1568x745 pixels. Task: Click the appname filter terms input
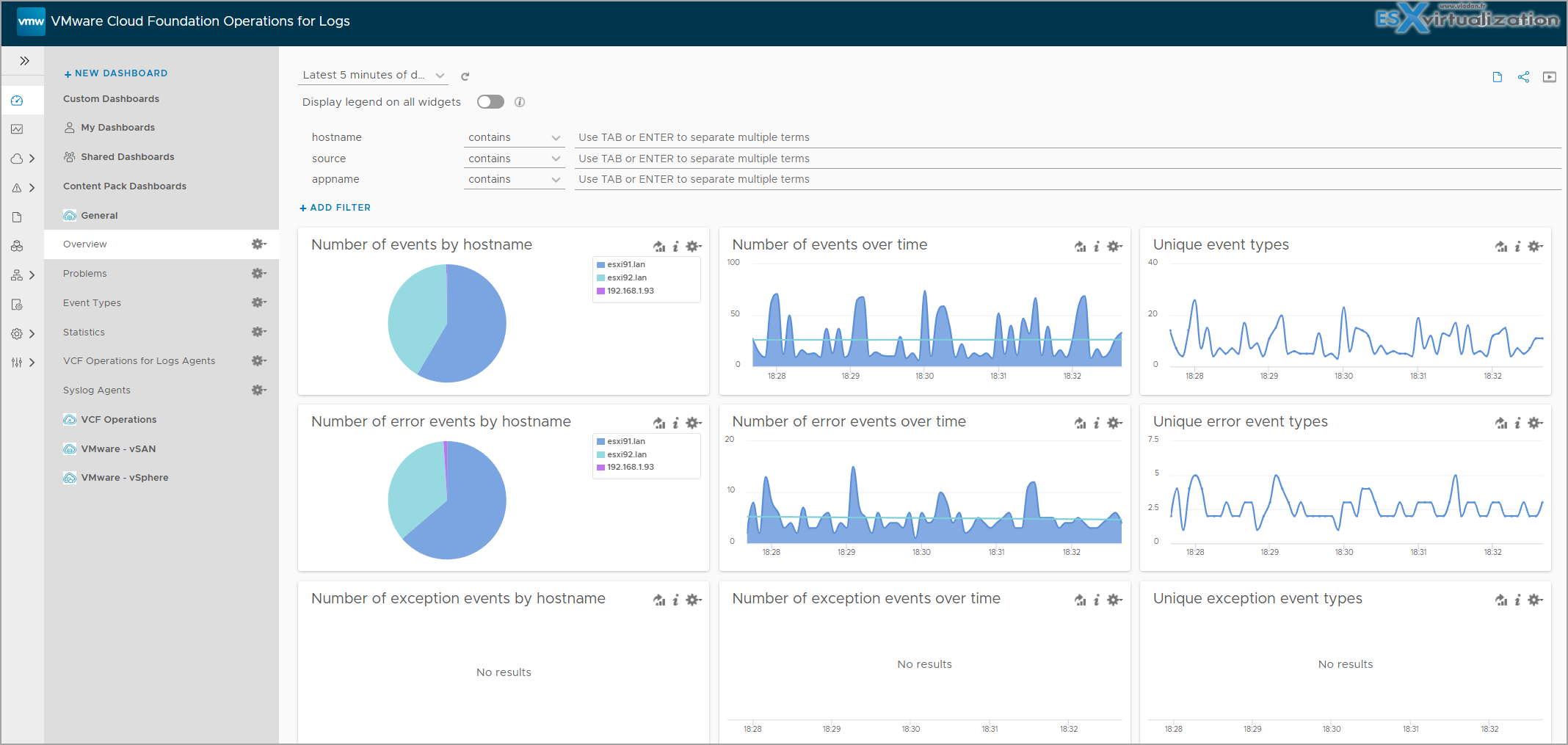[x=1067, y=179]
